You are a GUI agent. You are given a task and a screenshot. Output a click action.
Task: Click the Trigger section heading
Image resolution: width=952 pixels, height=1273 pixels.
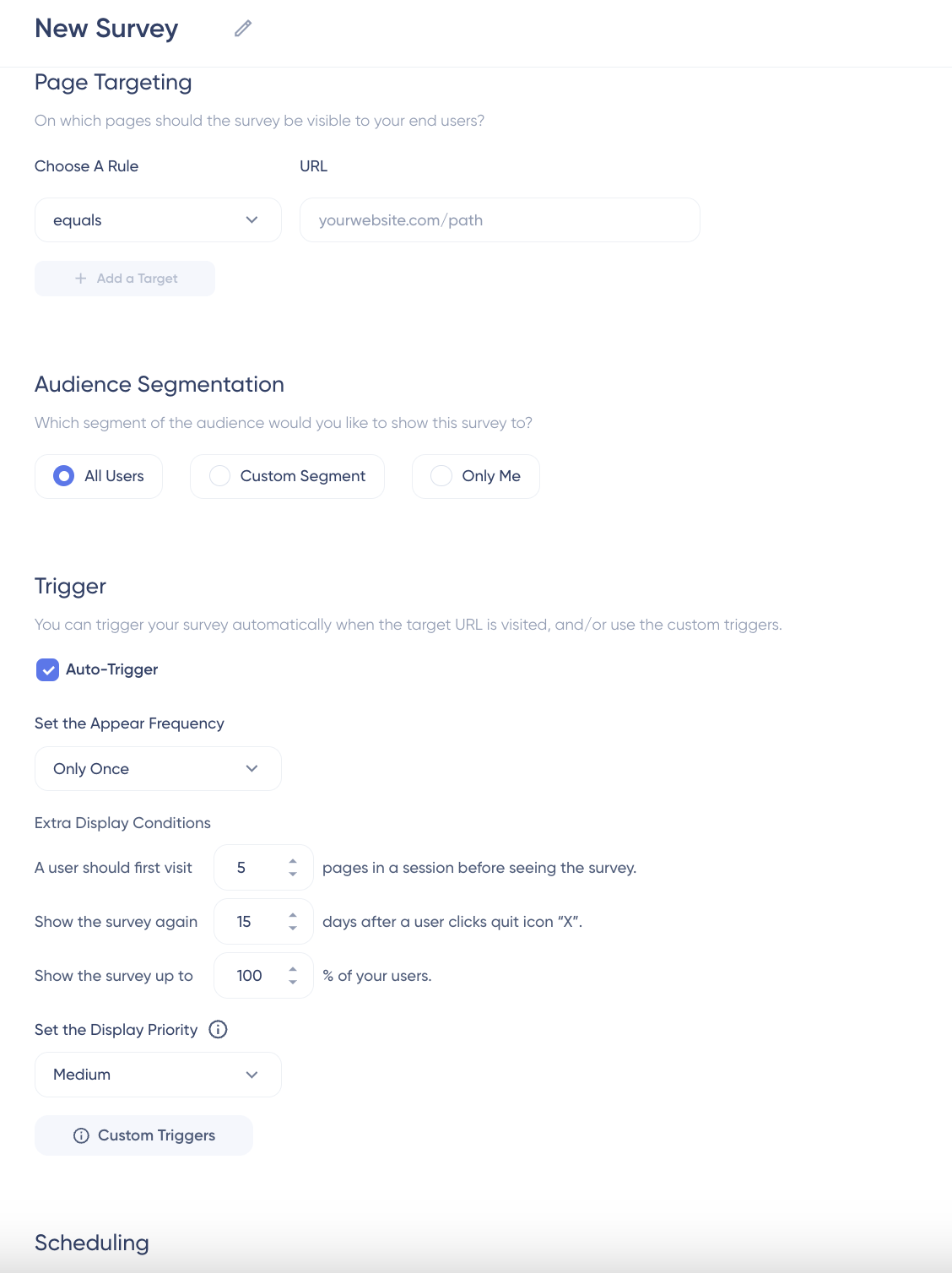coord(70,587)
